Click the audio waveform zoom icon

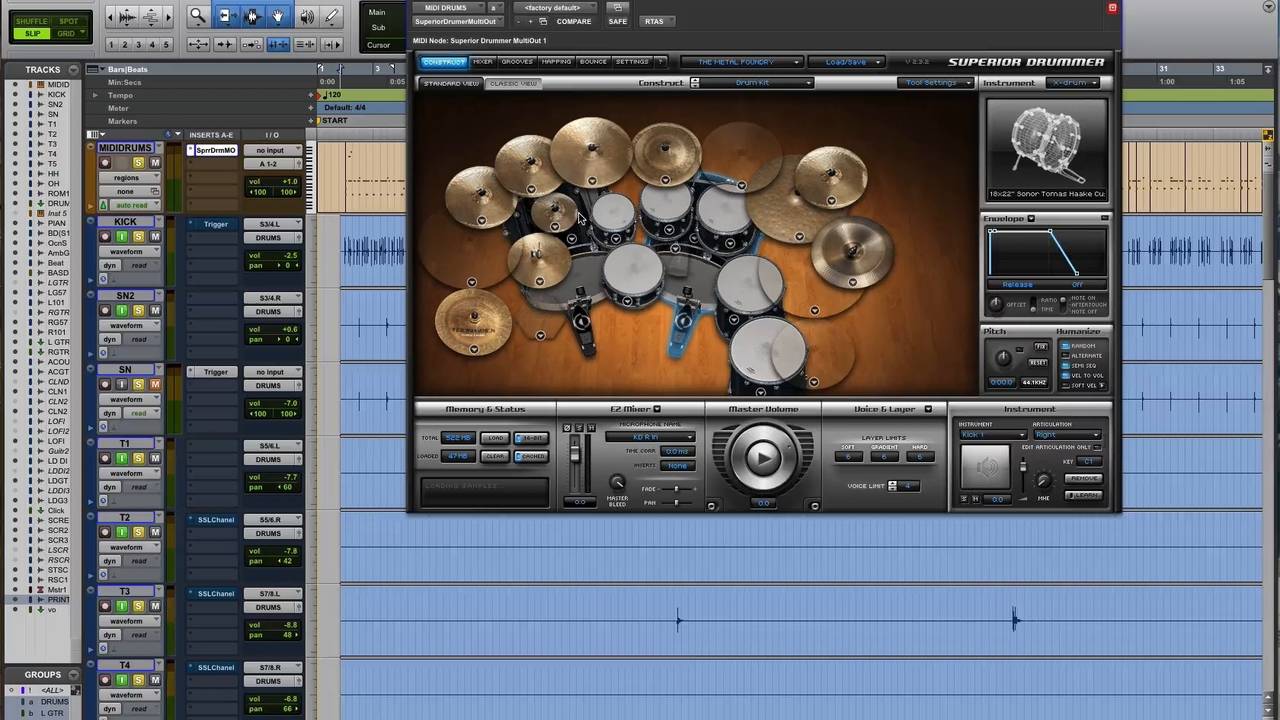[x=127, y=17]
